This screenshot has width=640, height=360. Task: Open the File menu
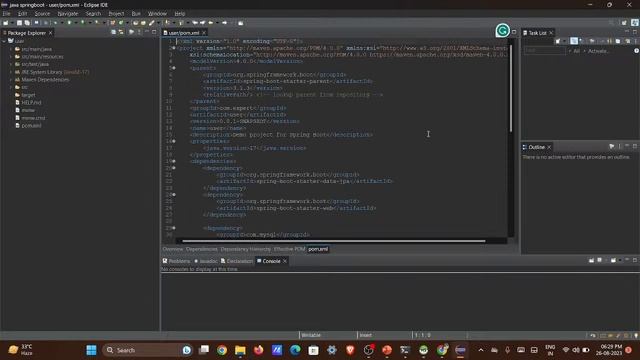(x=6, y=13)
